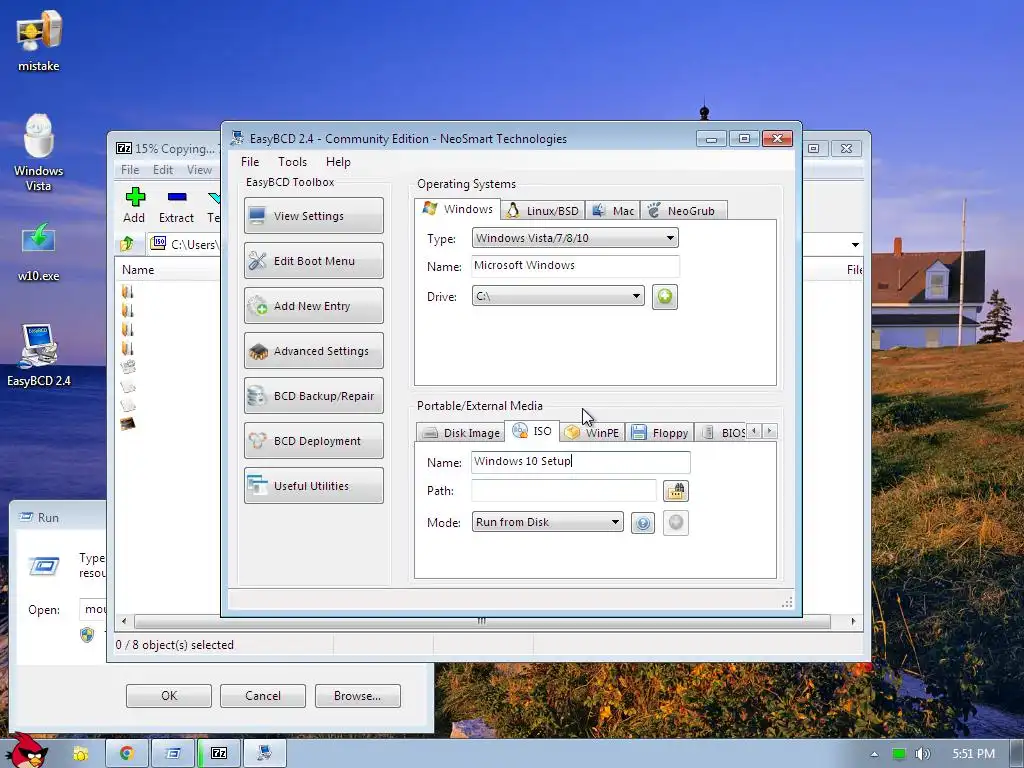
Task: Click the Add button in 7-Zip window
Action: (134, 206)
